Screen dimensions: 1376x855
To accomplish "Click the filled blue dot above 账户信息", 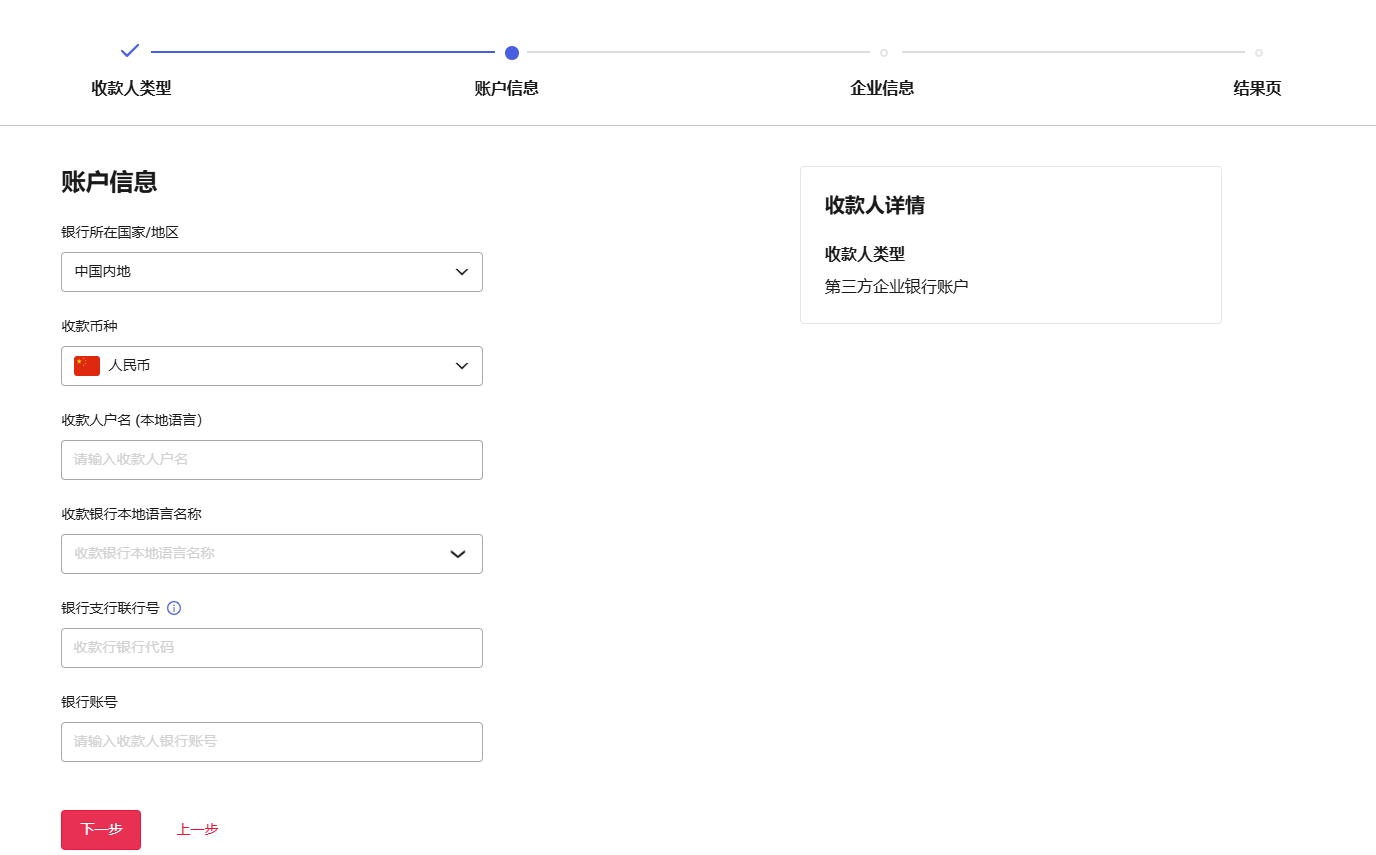I will point(512,53).
